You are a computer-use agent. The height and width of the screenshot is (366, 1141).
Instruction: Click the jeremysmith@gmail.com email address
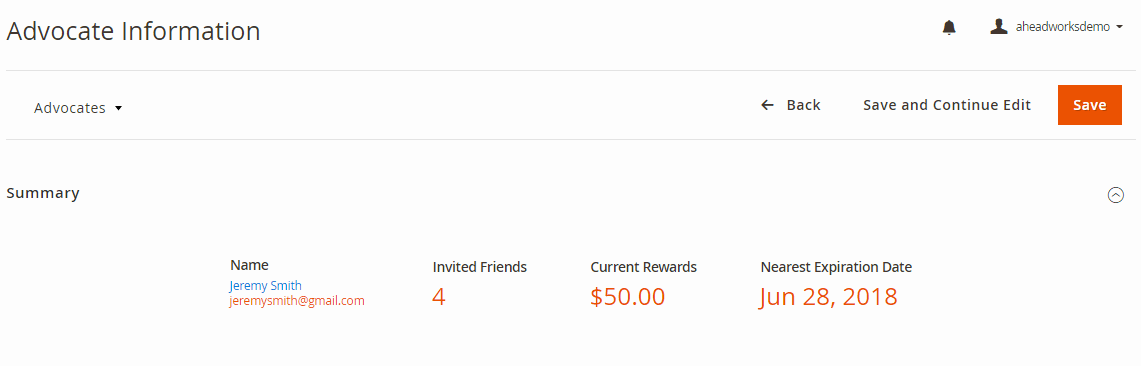pos(297,301)
